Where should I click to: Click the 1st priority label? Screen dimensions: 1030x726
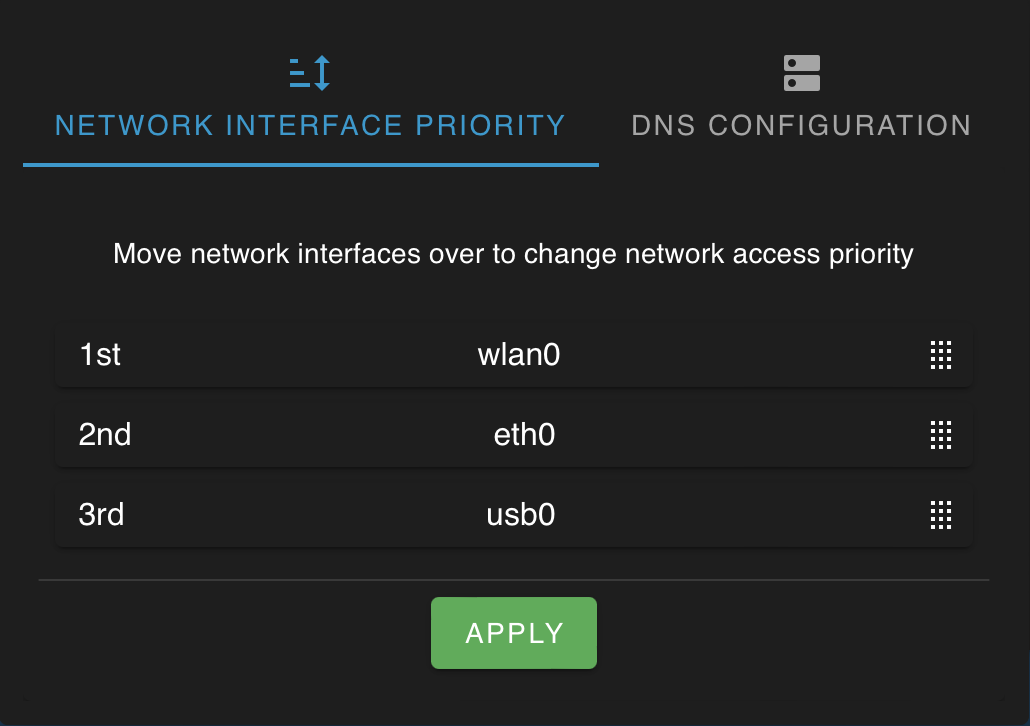99,355
